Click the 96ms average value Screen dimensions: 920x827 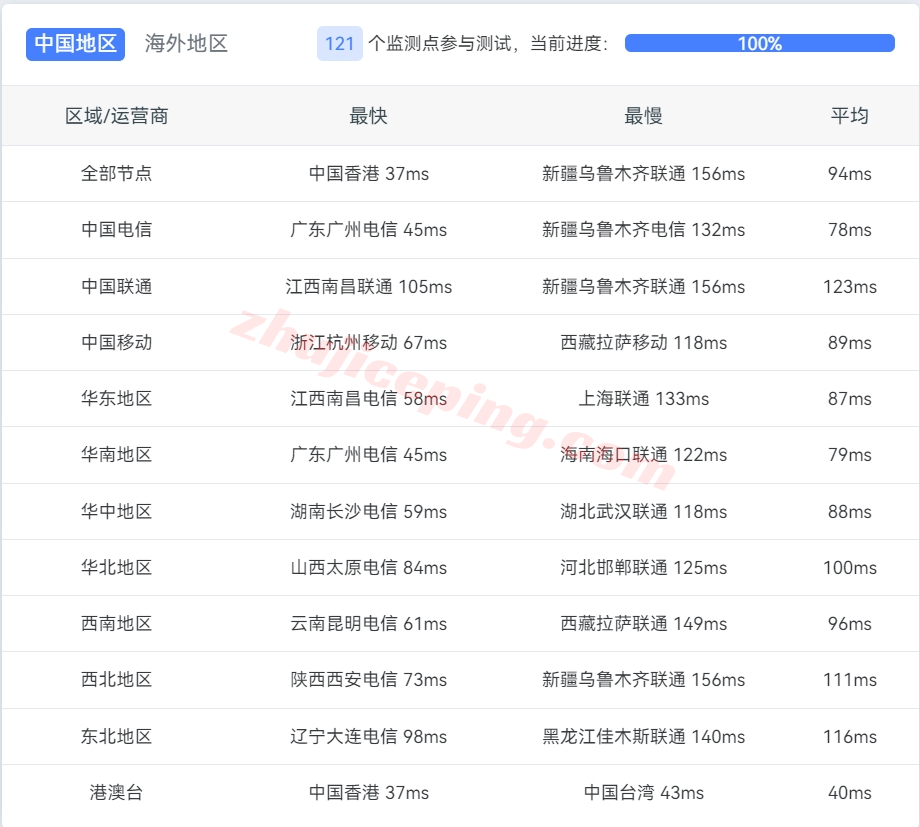[x=850, y=623]
